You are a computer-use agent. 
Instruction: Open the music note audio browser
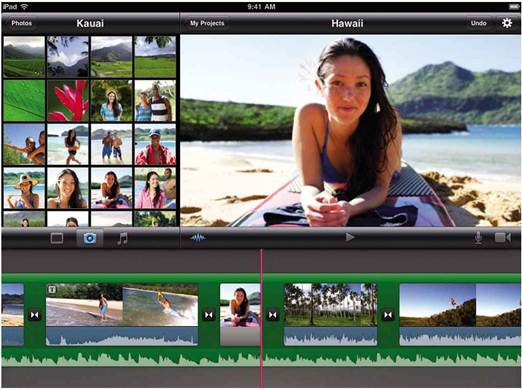click(122, 239)
